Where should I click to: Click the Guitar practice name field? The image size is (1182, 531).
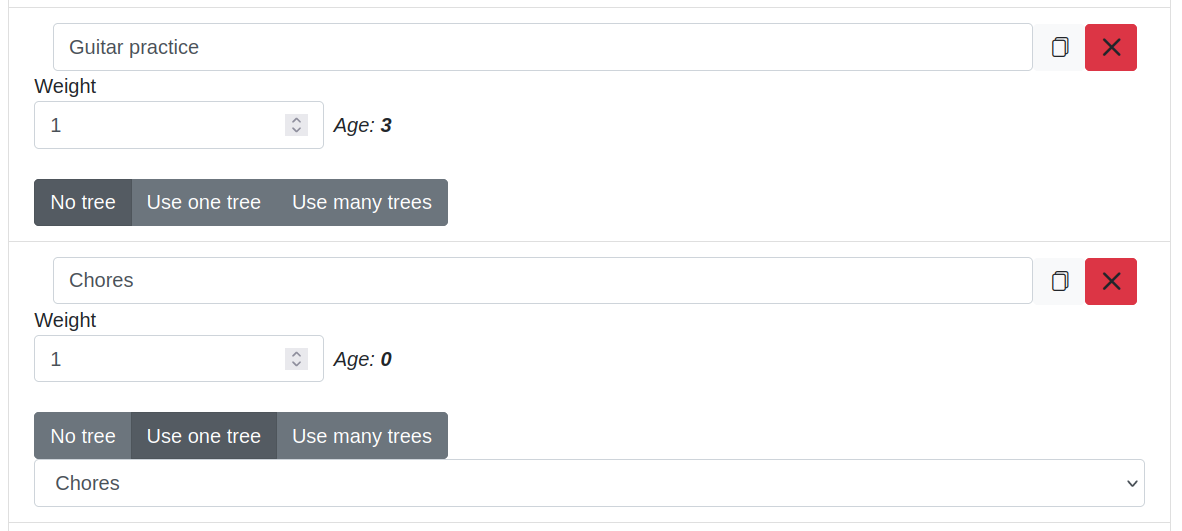pos(542,47)
